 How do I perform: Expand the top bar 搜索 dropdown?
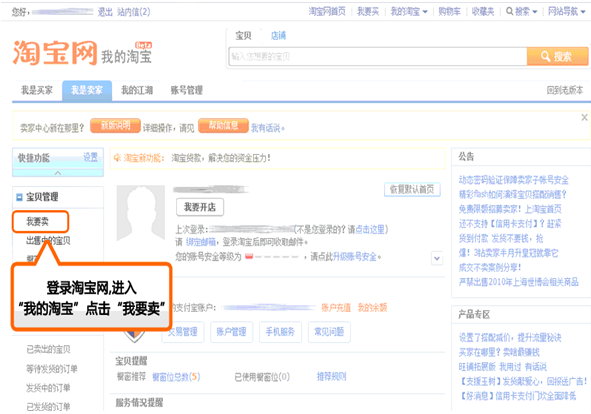(522, 12)
